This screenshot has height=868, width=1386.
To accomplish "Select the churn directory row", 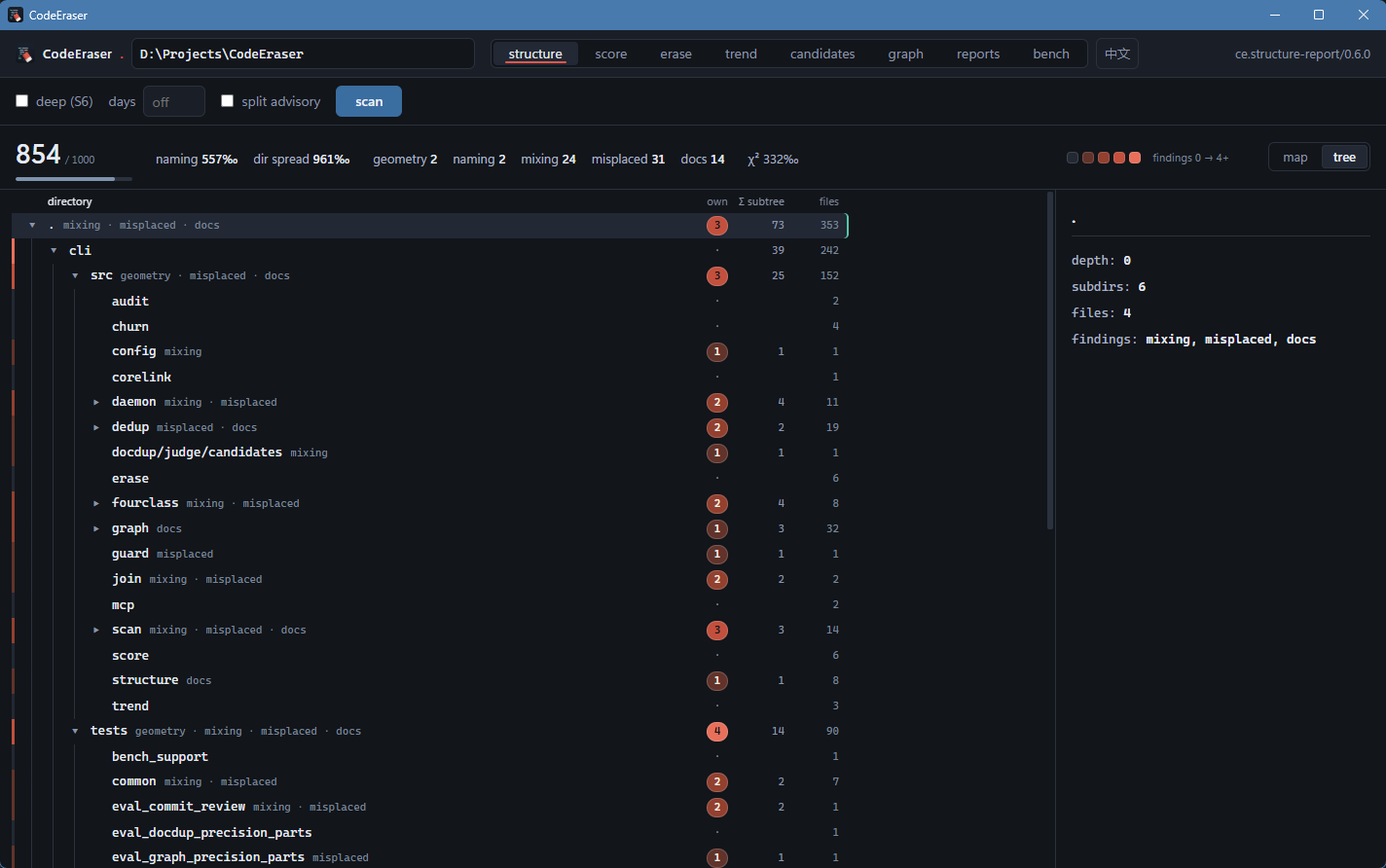I will (x=429, y=326).
